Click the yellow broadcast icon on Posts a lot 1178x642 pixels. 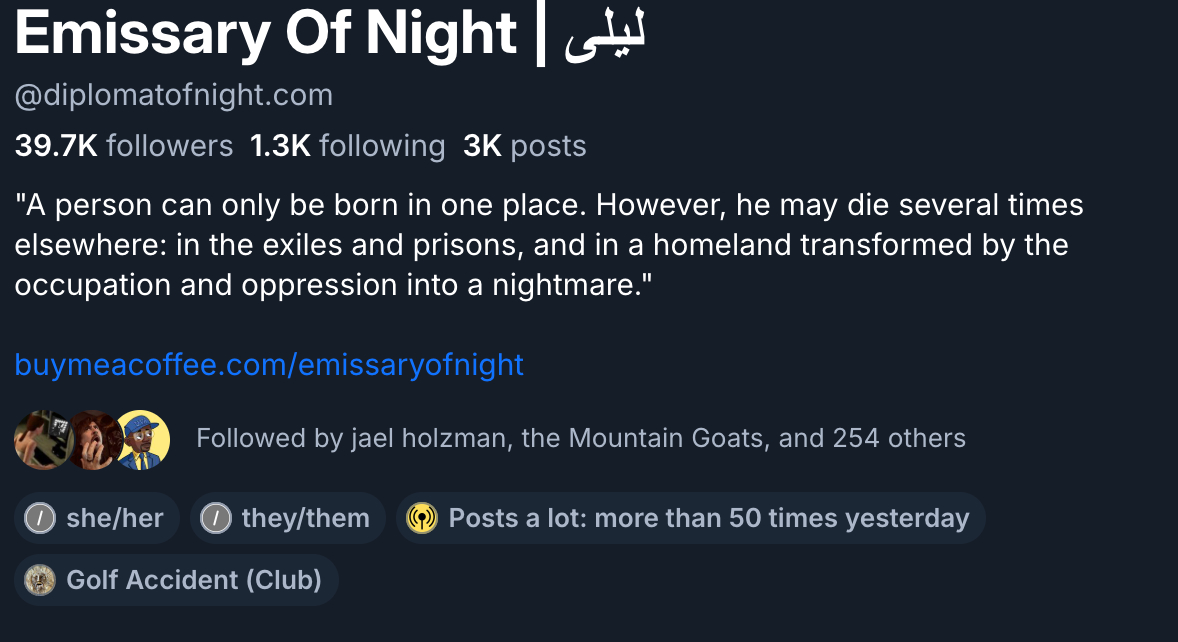[x=422, y=518]
